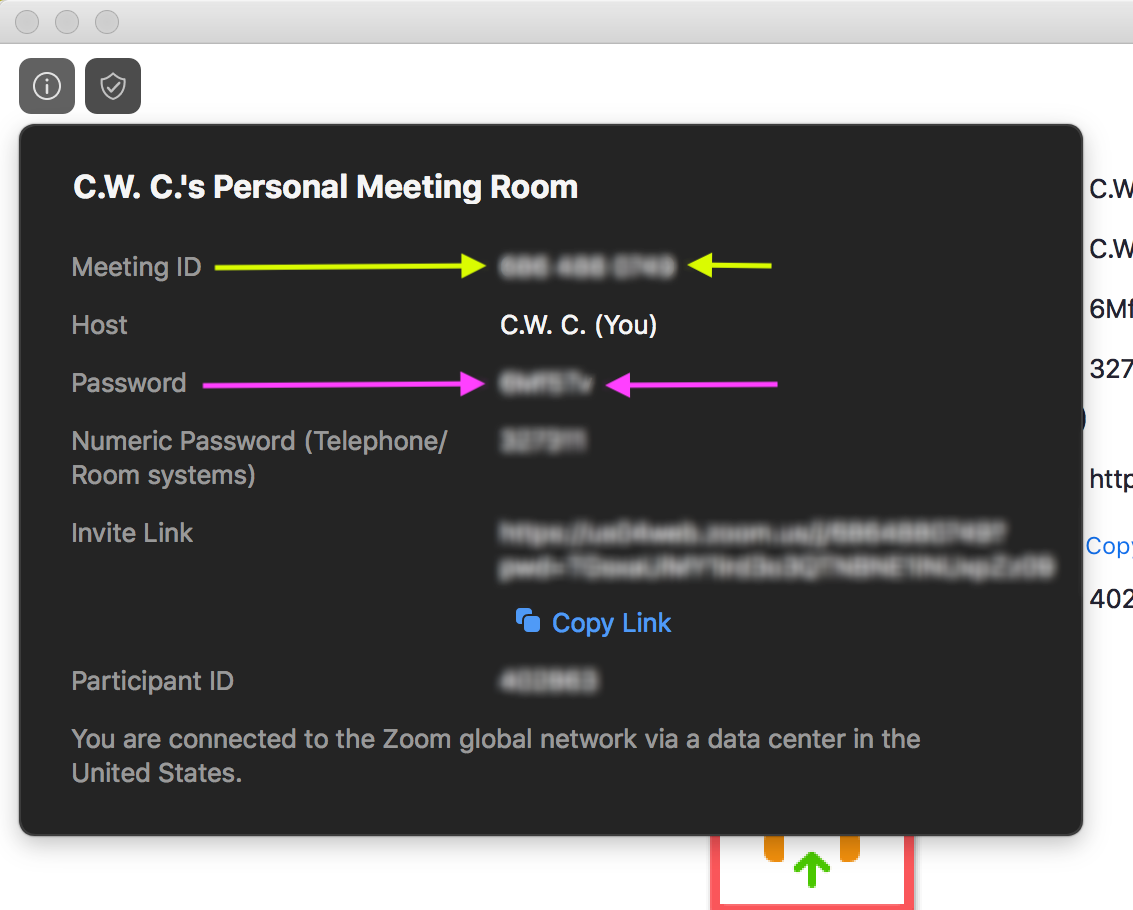The width and height of the screenshot is (1133, 910).
Task: Click the partially visible blue Copy link at right
Action: click(1109, 546)
